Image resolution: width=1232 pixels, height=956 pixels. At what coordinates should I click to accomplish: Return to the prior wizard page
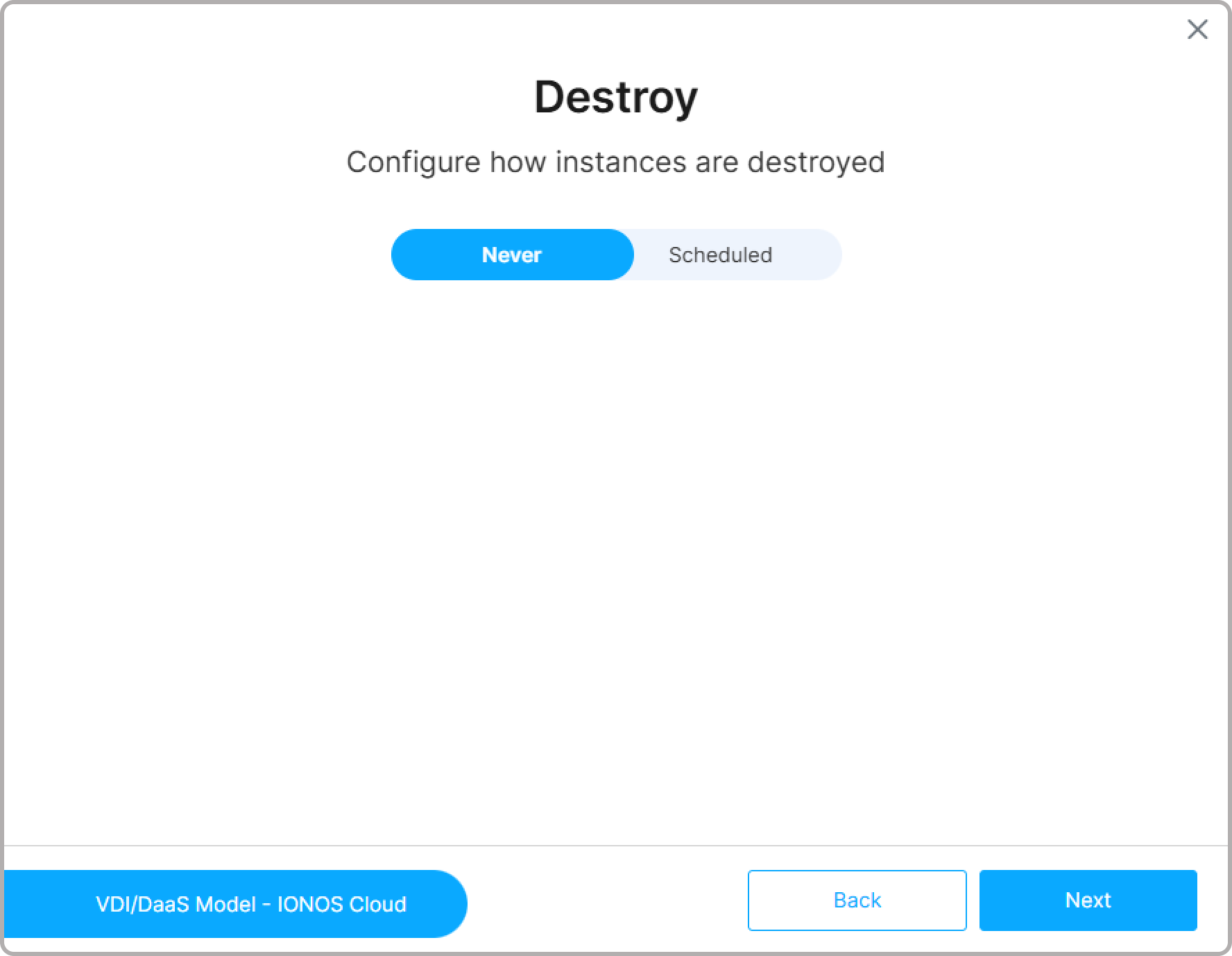pos(857,900)
